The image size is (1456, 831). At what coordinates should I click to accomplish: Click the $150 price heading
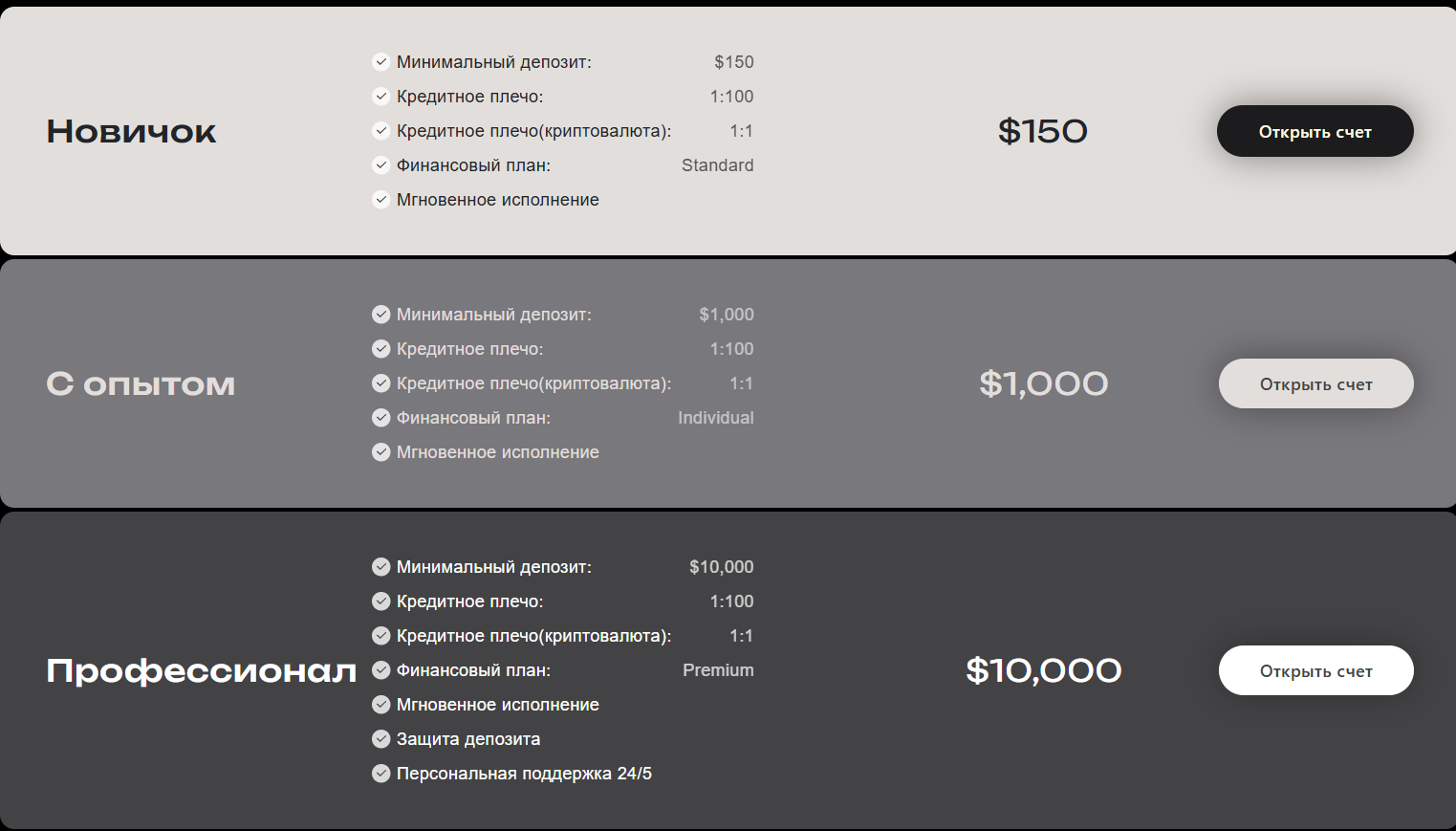tap(1043, 131)
